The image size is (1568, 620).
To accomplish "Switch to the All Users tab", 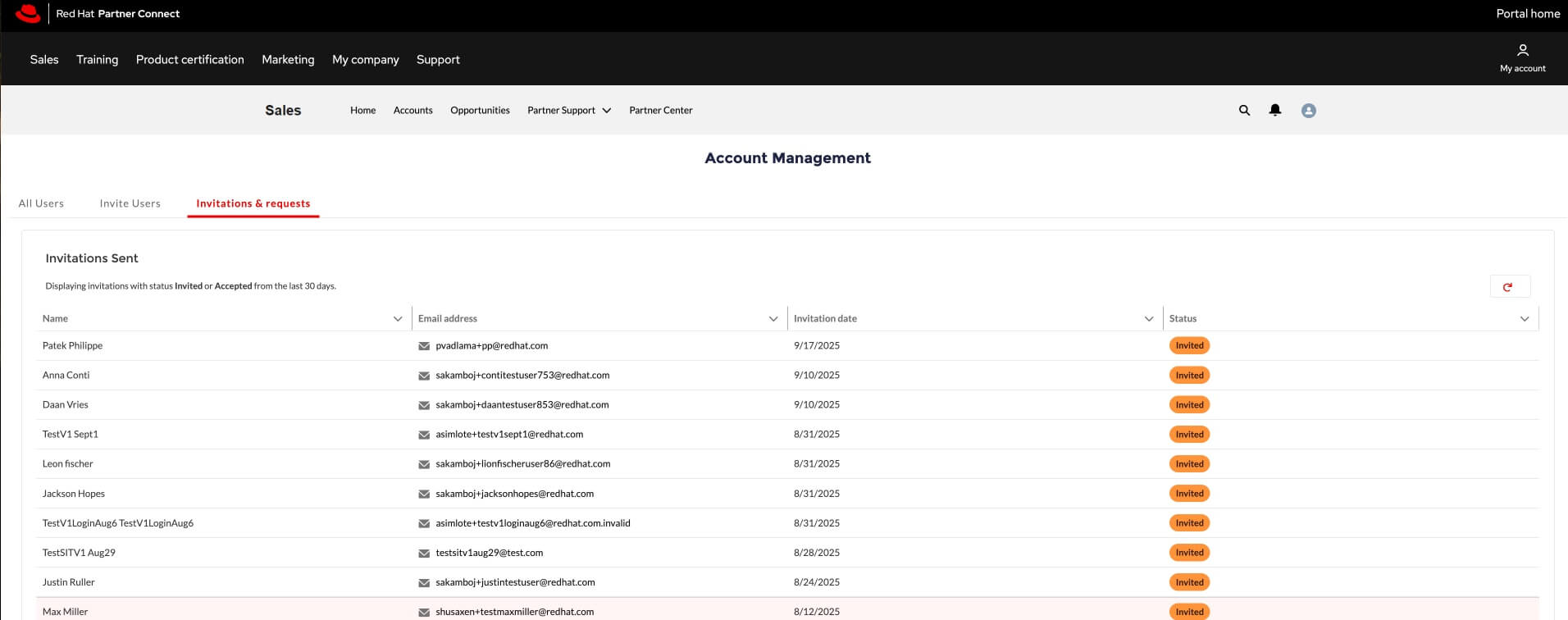I will (x=41, y=203).
